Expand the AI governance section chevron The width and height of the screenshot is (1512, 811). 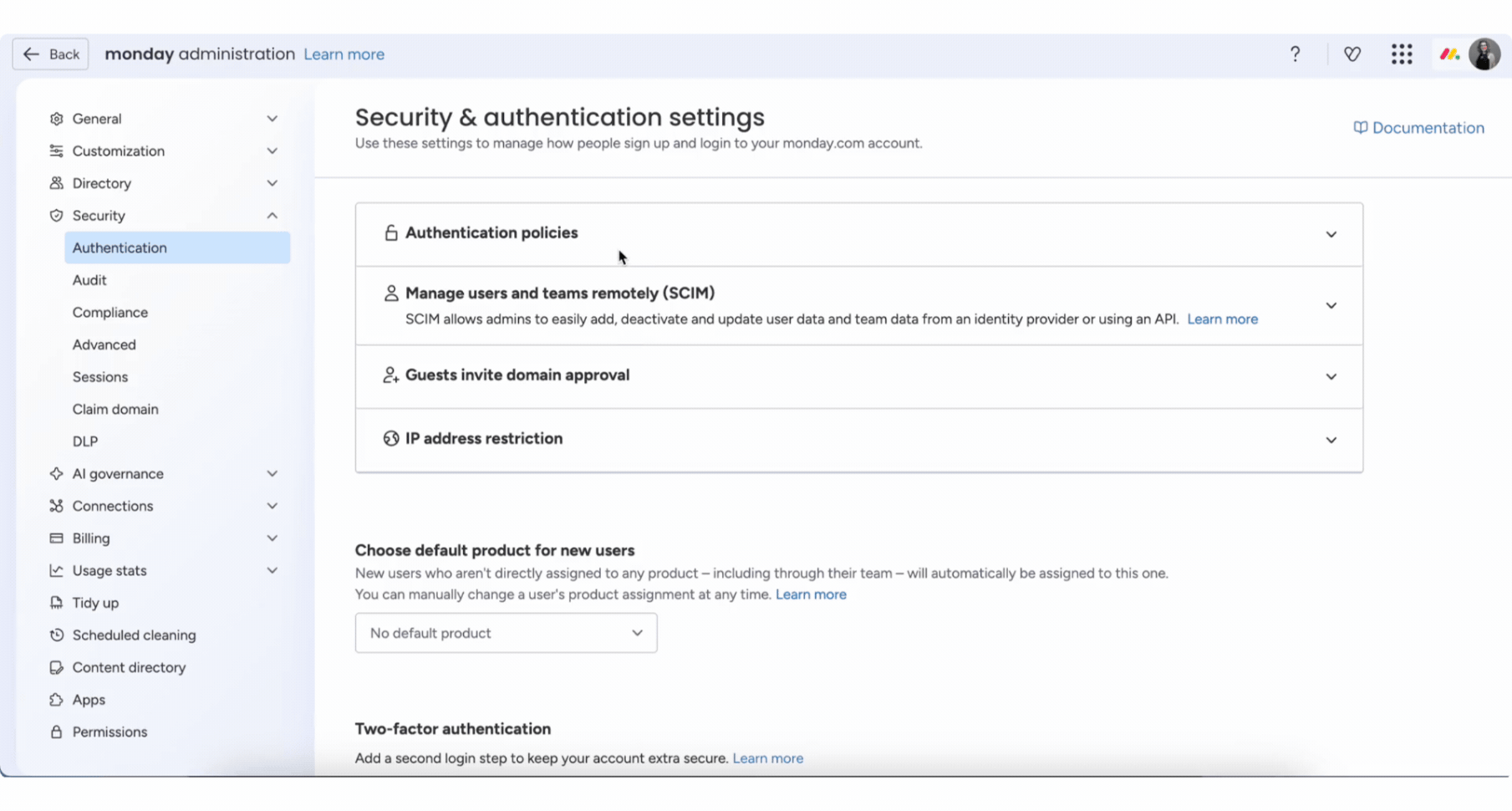click(272, 474)
